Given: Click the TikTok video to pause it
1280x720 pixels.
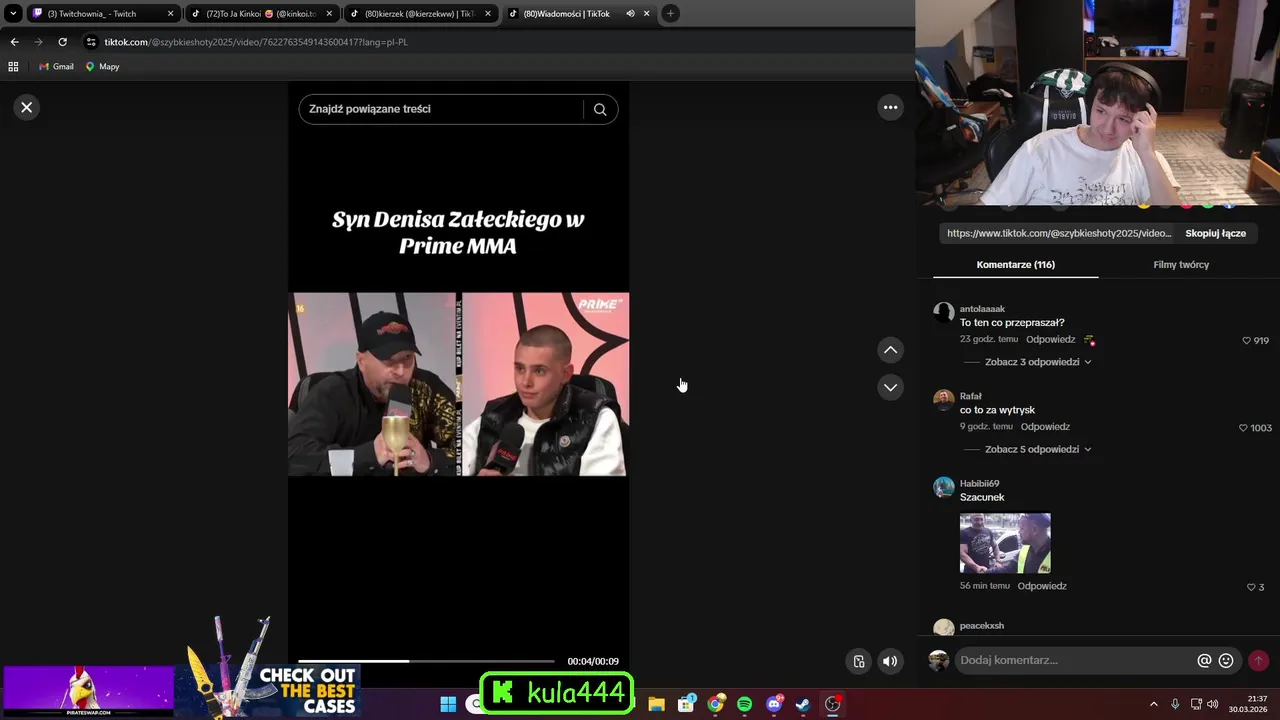Looking at the screenshot, I should [459, 384].
